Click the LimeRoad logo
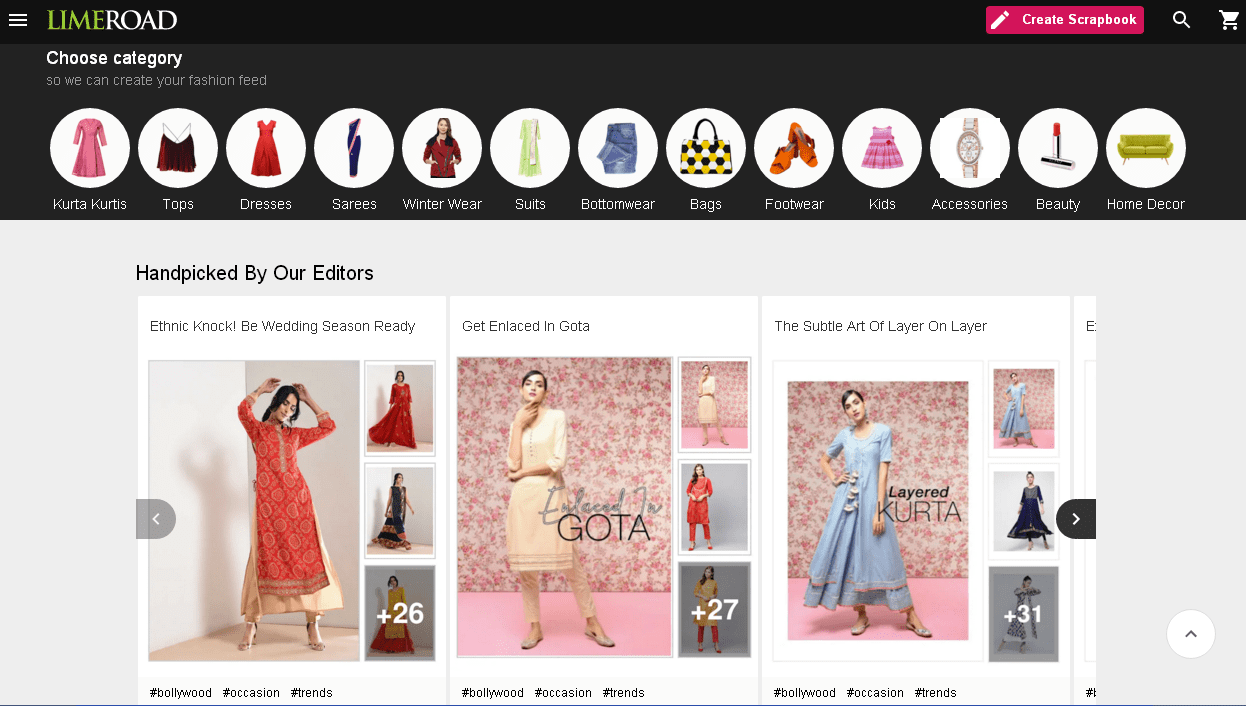Screen dimensions: 1246x706 pyautogui.click(x=112, y=20)
